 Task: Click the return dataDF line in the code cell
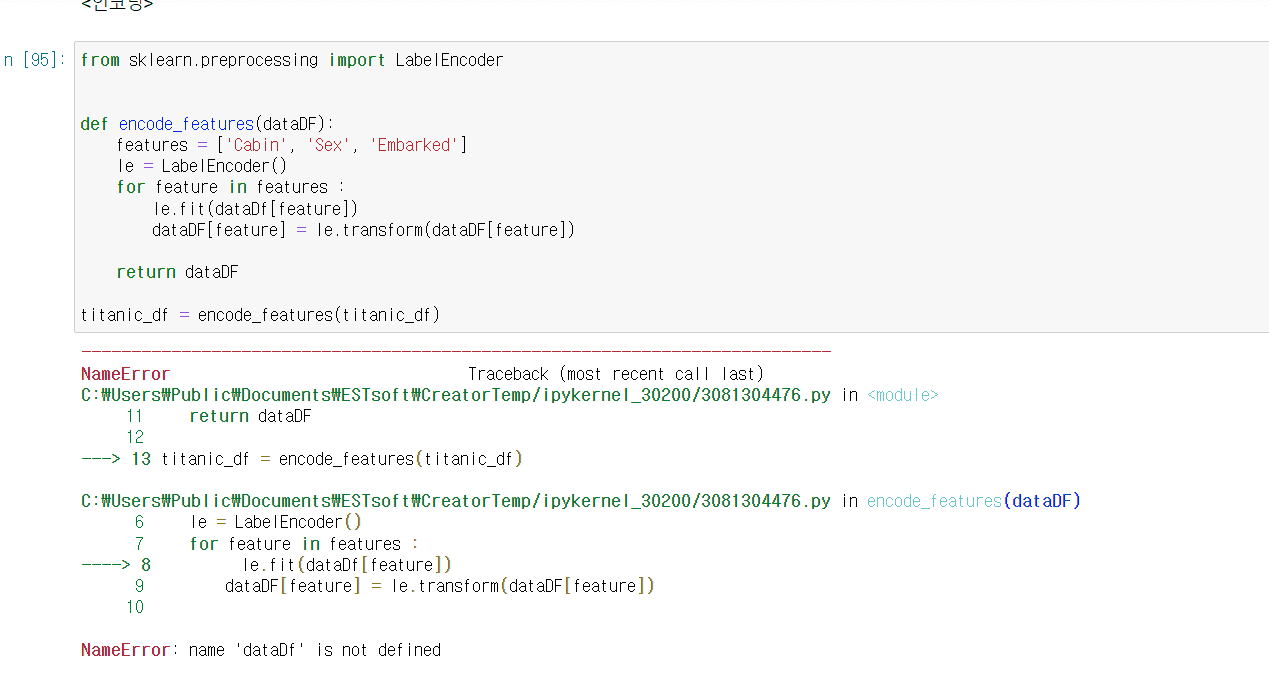[177, 272]
